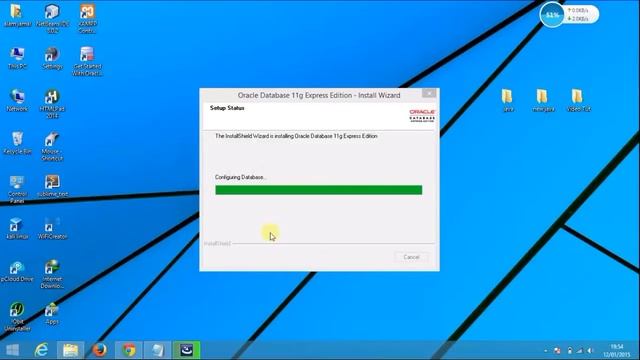Open the user folder icon top-left of desktop

point(17,15)
